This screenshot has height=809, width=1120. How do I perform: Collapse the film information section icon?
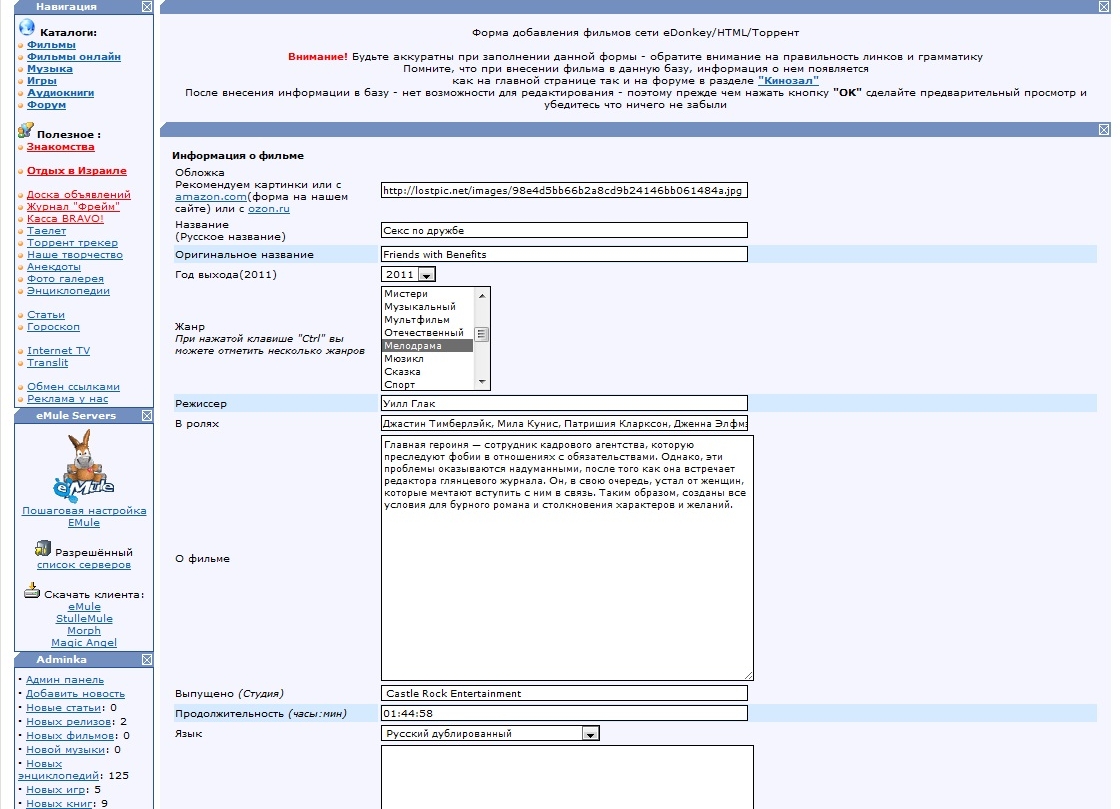1104,129
